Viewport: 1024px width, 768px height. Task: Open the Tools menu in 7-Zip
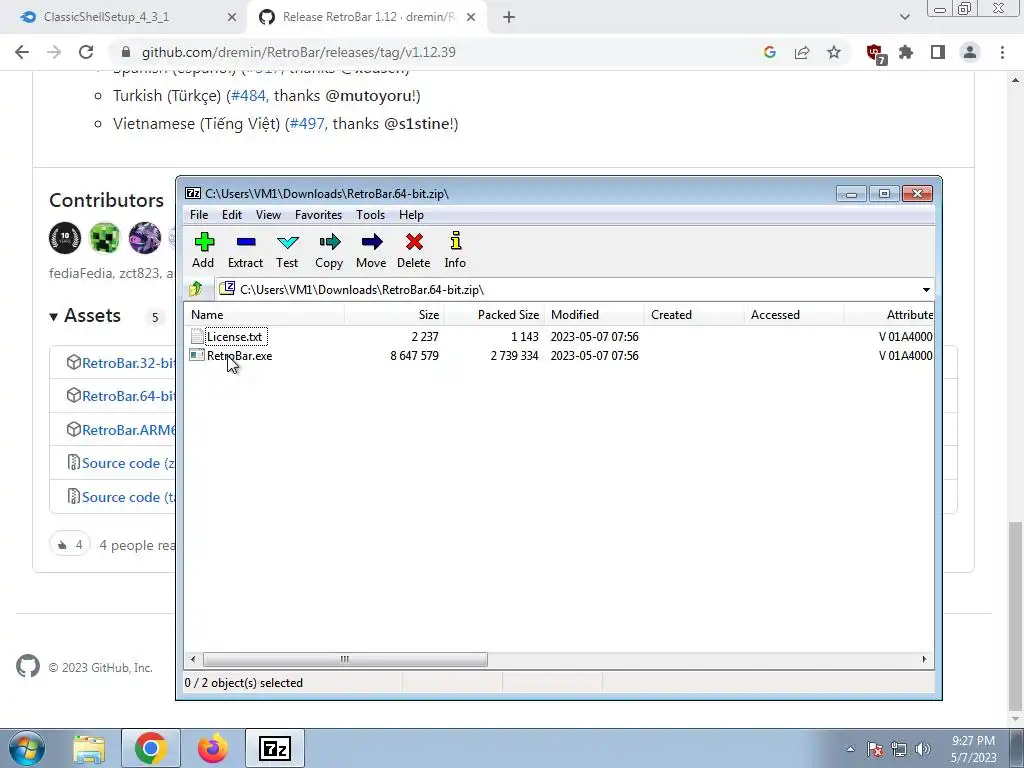pos(370,215)
